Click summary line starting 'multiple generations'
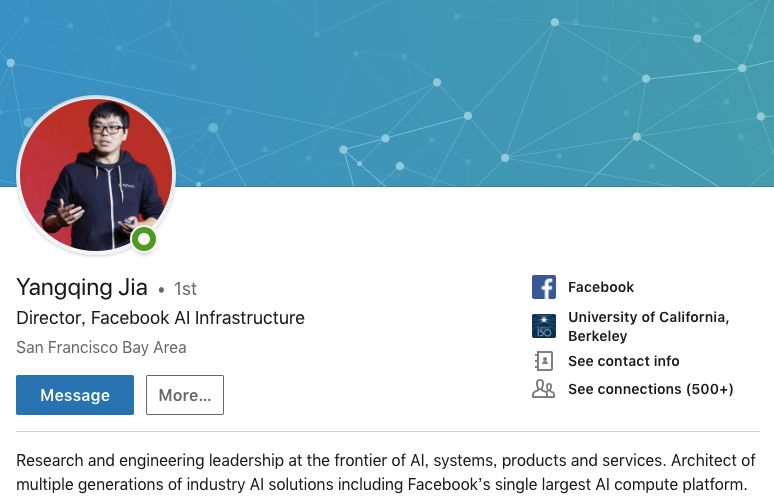 tap(381, 486)
